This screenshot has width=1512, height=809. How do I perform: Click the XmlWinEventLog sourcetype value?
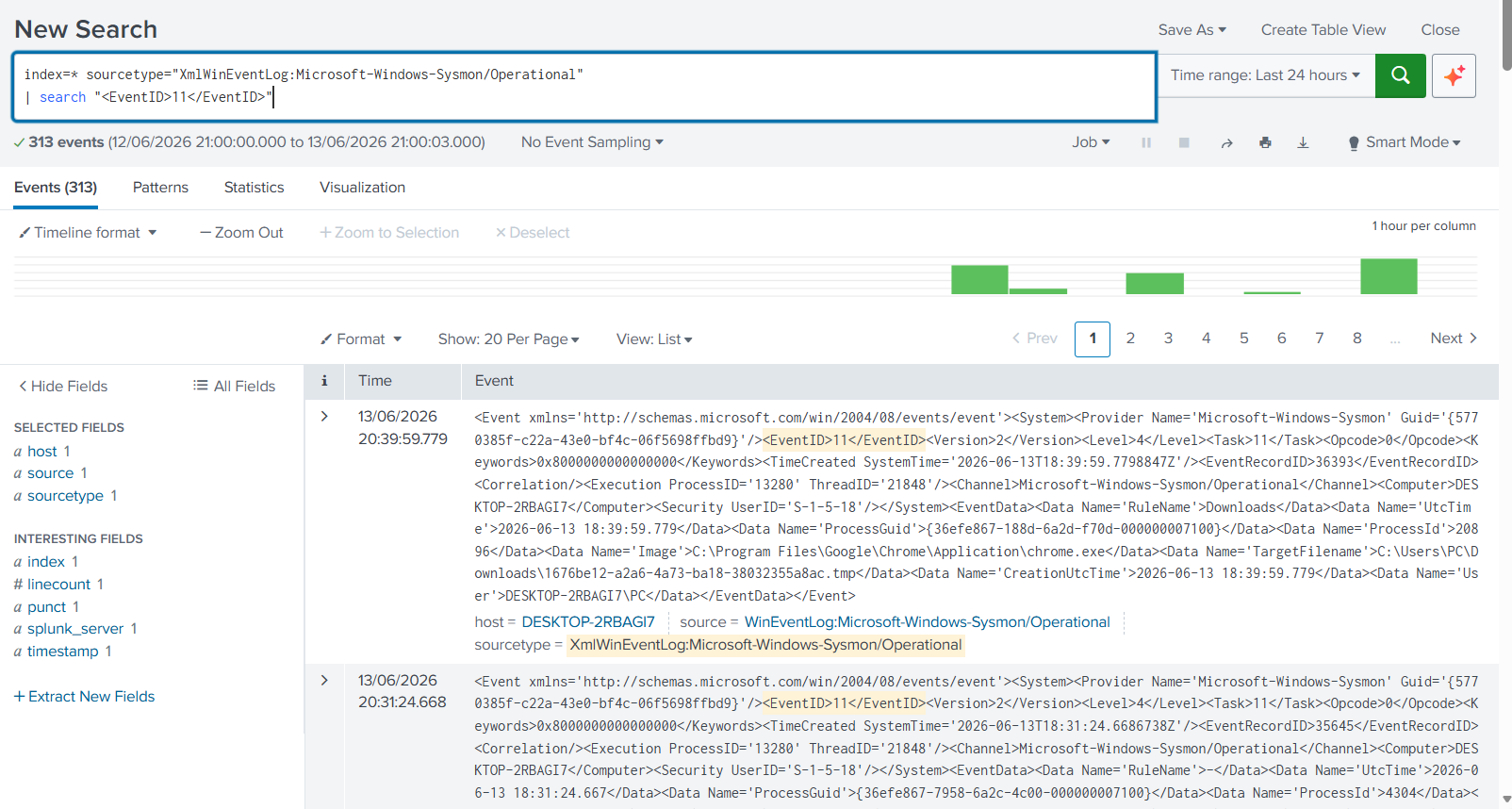click(766, 645)
